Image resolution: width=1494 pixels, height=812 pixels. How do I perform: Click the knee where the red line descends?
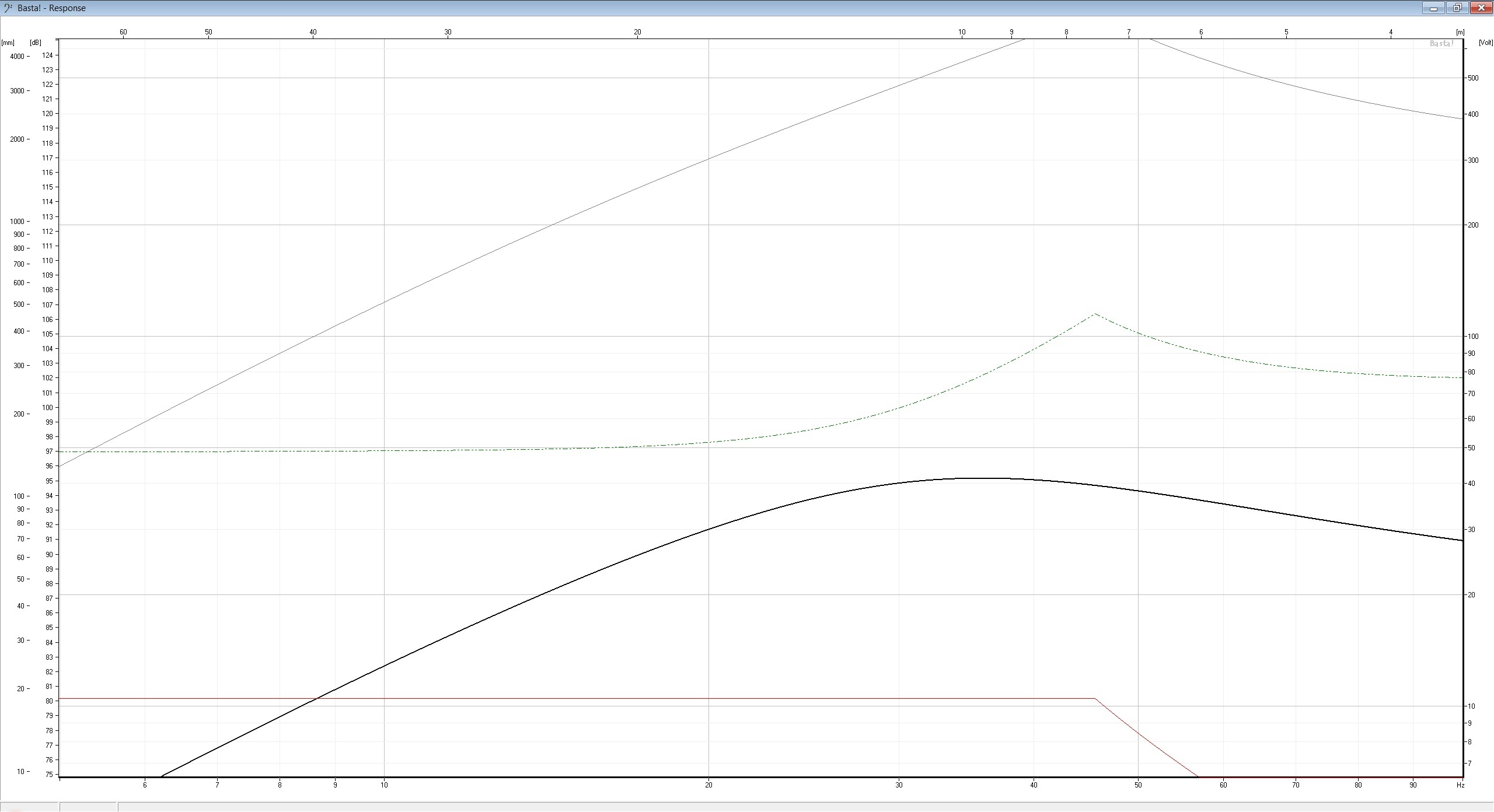point(1095,698)
